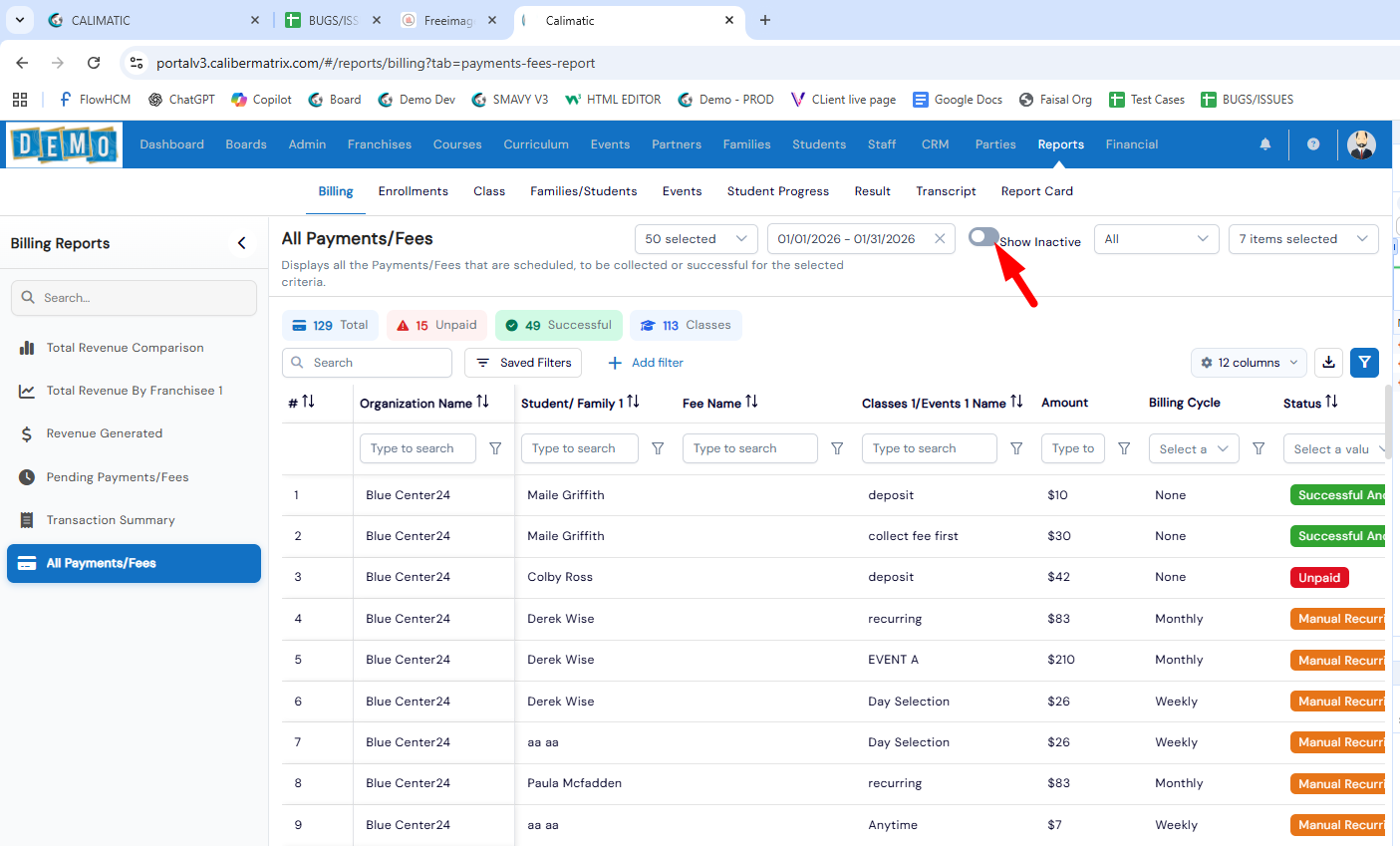Close the Freeimage browser tab
The width and height of the screenshot is (1400, 846).
coord(492,20)
